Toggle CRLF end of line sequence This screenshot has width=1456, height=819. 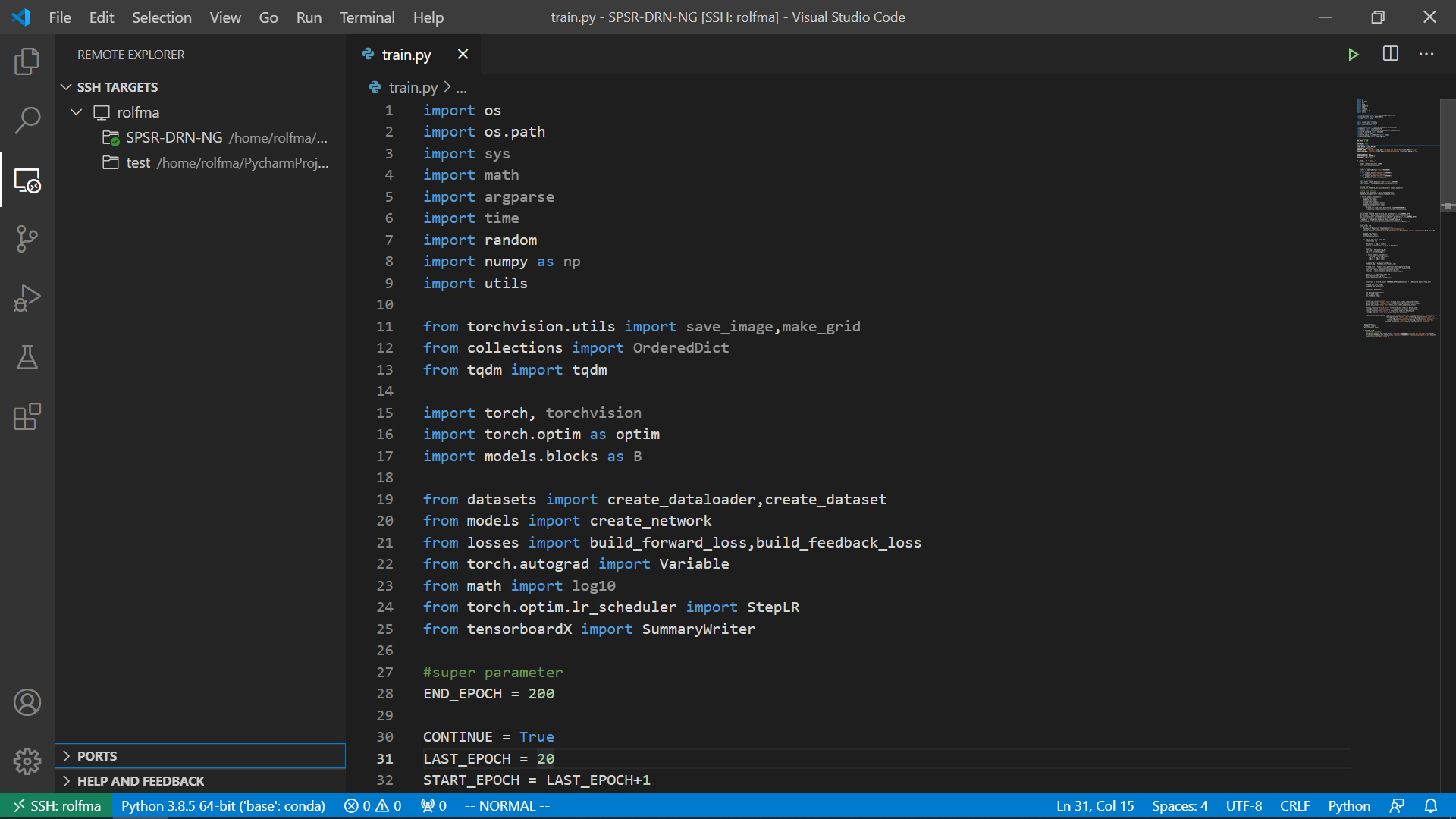coord(1294,806)
